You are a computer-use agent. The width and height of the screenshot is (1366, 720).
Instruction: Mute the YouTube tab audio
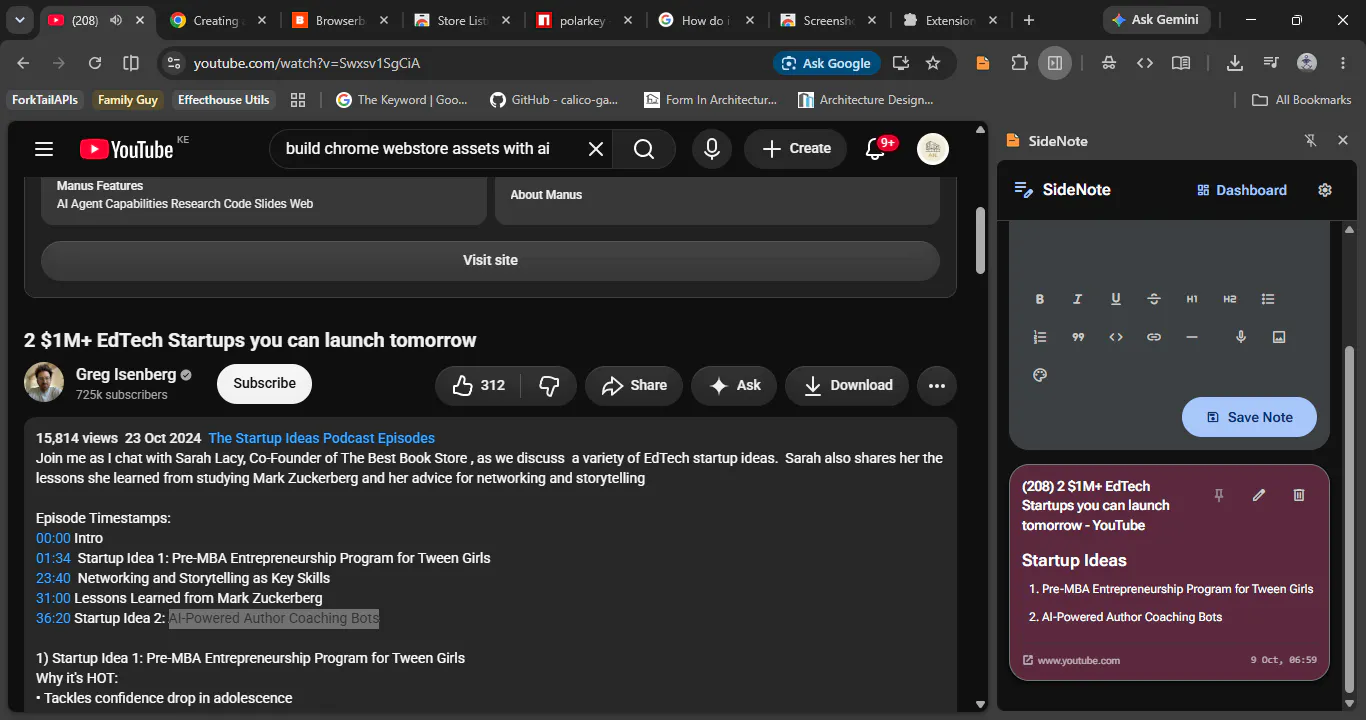[116, 20]
